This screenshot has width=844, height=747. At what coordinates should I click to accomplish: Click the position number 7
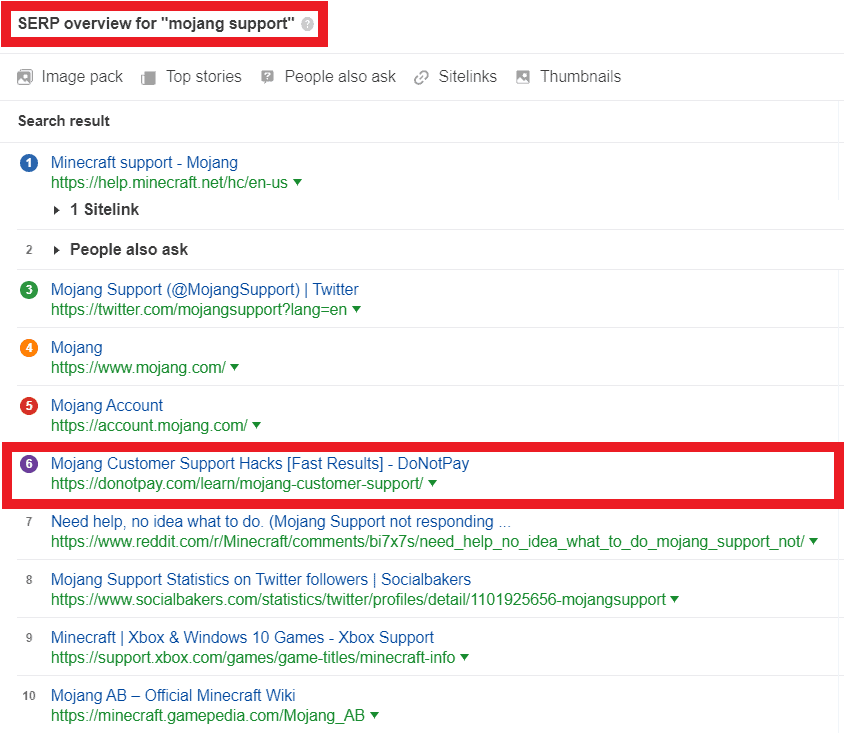(x=29, y=522)
